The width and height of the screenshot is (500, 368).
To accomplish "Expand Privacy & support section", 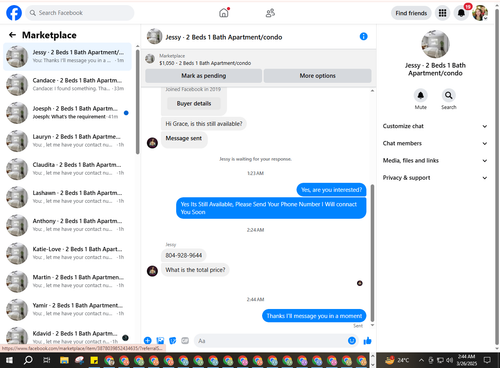I will pyautogui.click(x=435, y=178).
